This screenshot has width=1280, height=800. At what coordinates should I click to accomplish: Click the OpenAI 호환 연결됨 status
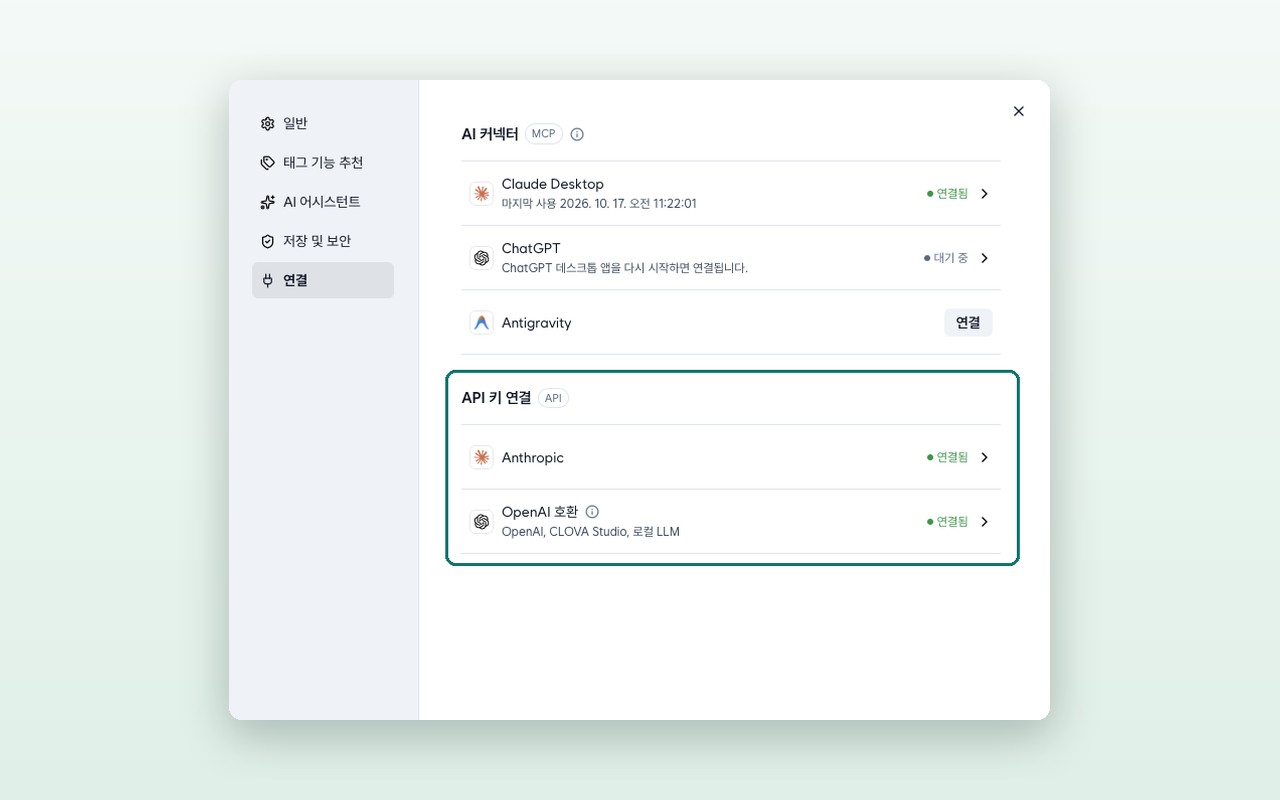click(947, 521)
